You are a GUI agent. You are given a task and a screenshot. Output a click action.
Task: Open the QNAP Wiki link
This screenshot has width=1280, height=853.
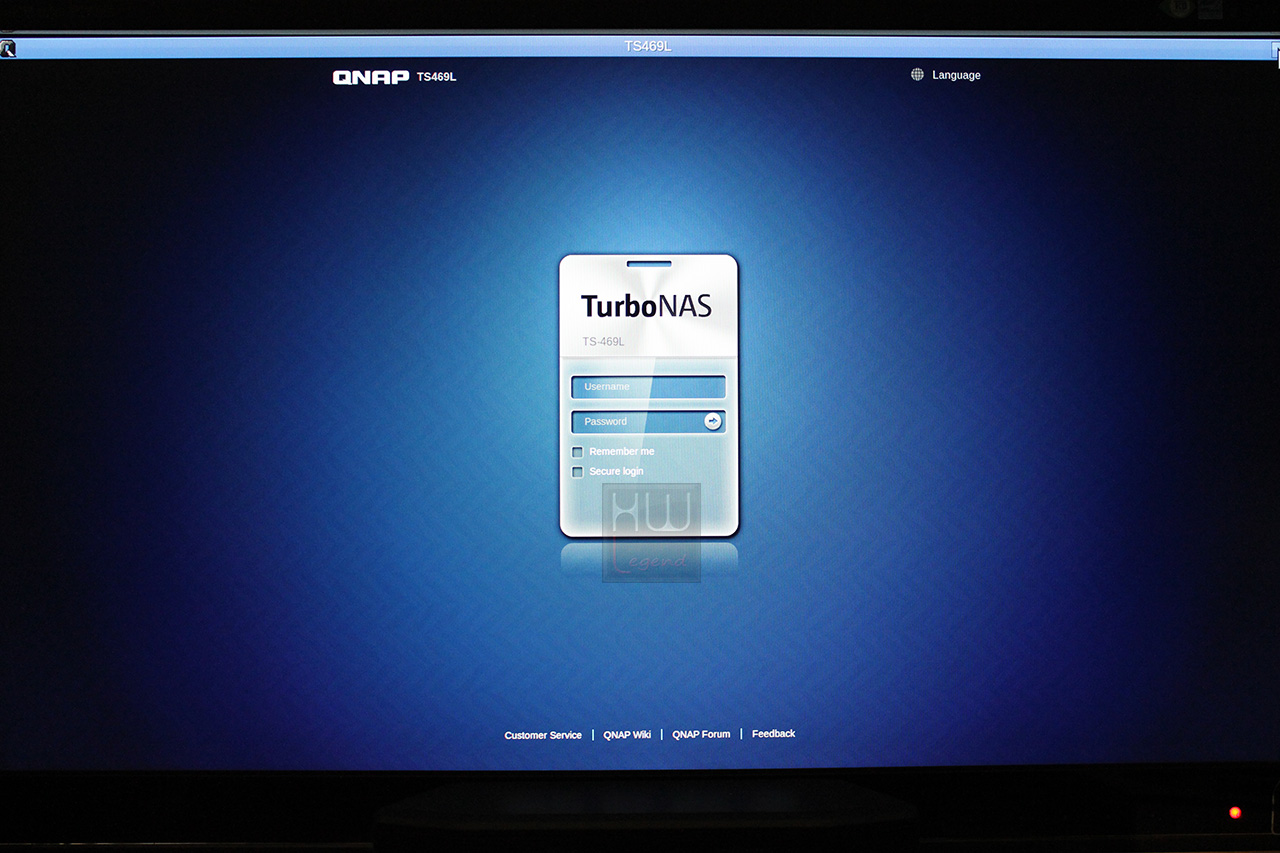[627, 734]
